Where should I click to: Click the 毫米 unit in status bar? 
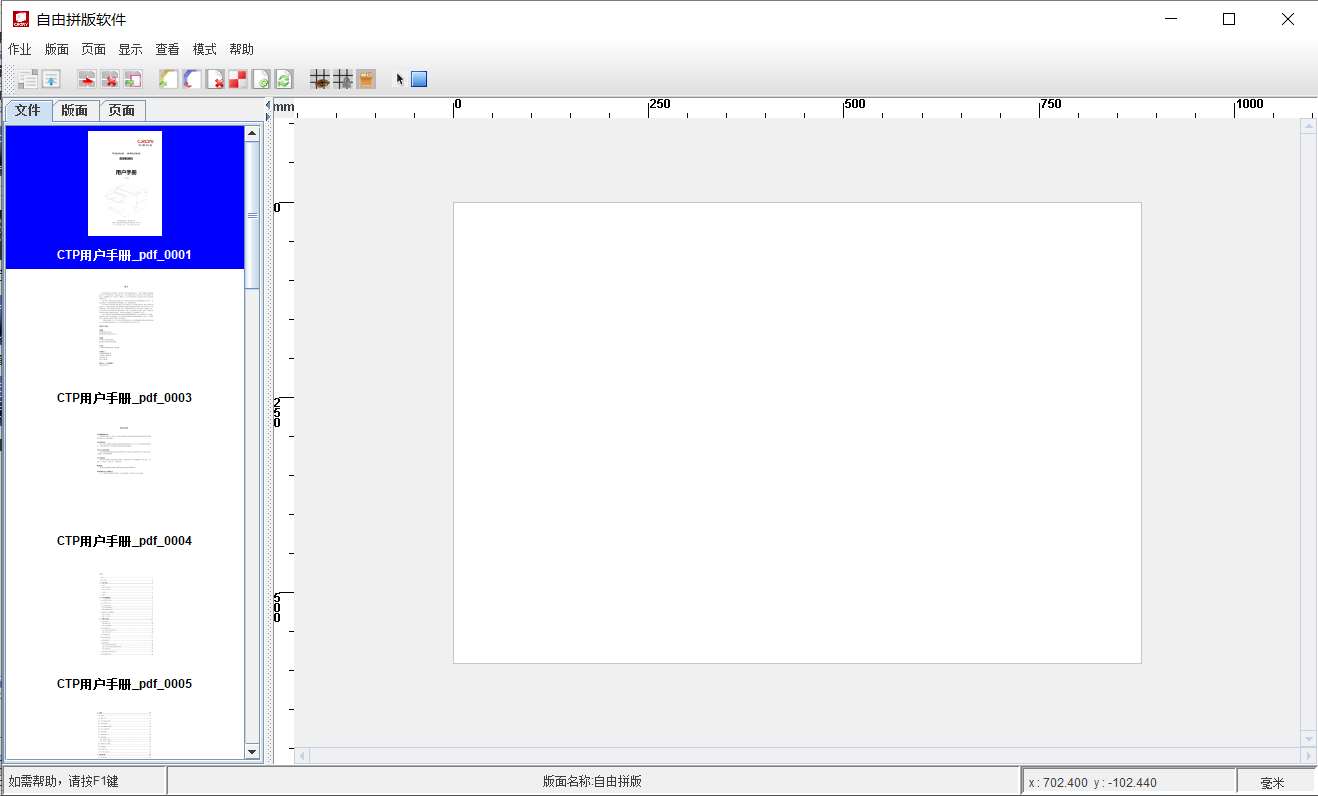tap(1273, 783)
